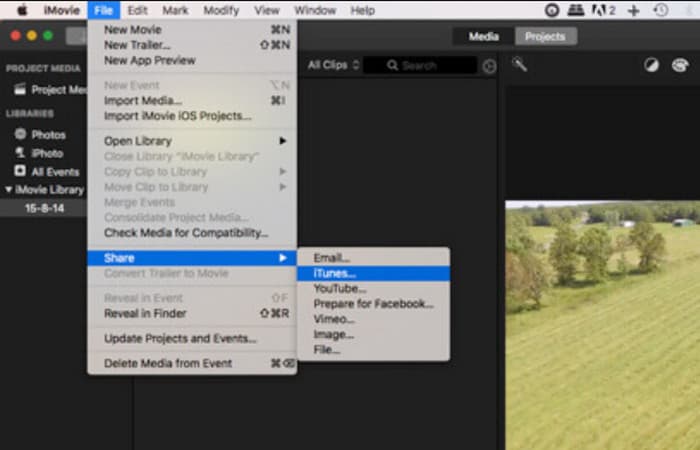Open the View menu
This screenshot has height=450, width=700.
click(267, 10)
